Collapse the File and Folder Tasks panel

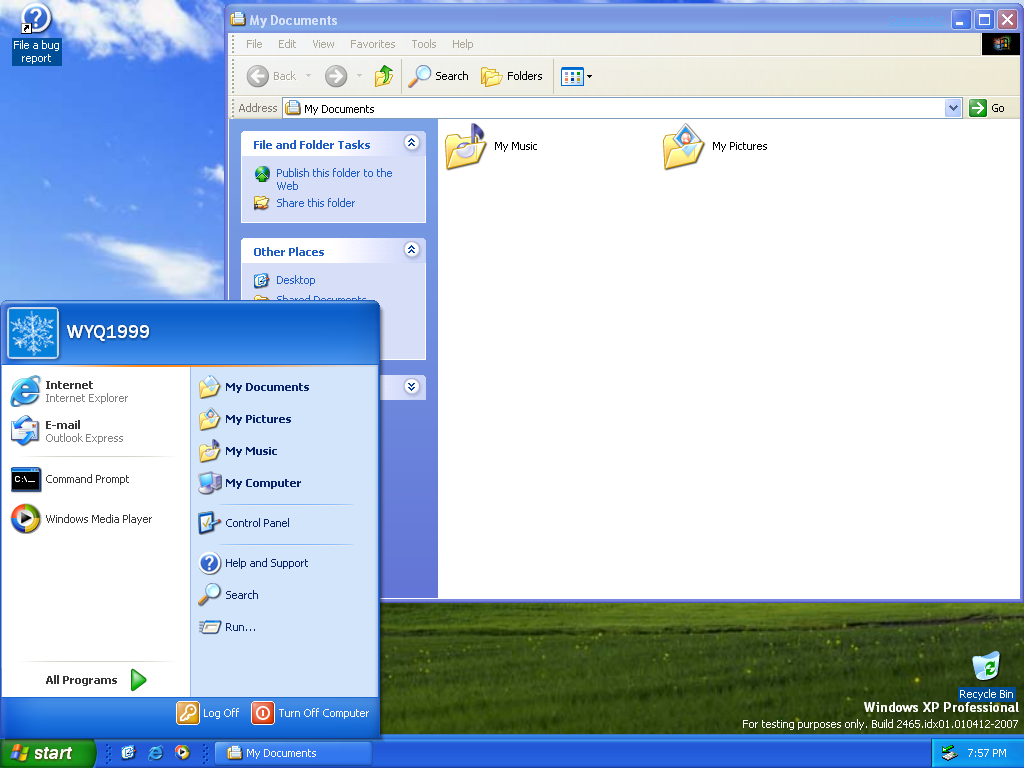click(x=411, y=144)
